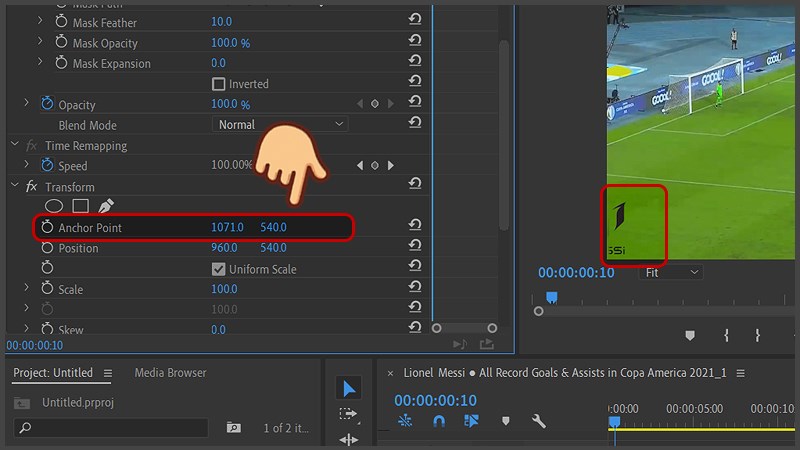Create an ellipse mask for Transform
The width and height of the screenshot is (800, 450).
coord(54,206)
